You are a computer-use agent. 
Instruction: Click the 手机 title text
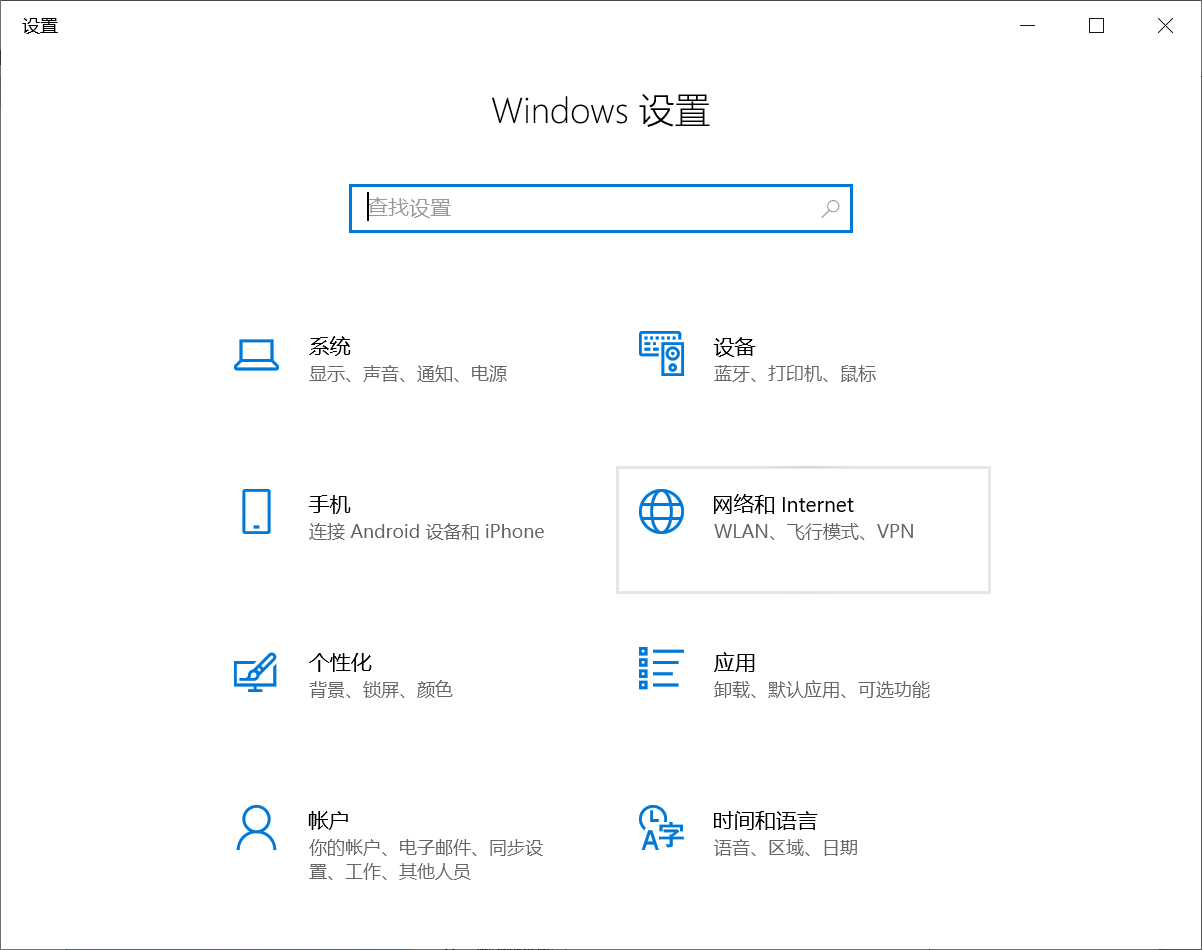[x=330, y=505]
